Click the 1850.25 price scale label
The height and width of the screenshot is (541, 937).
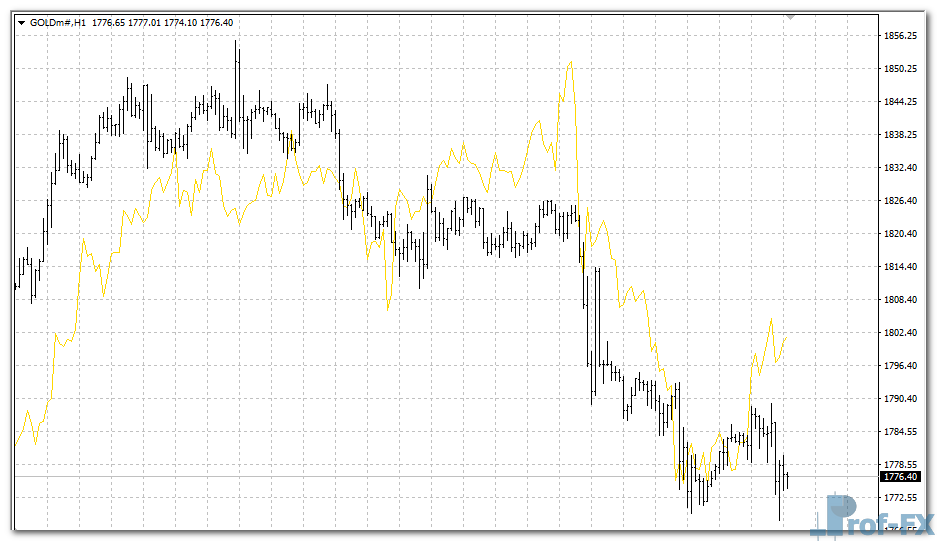coord(901,69)
